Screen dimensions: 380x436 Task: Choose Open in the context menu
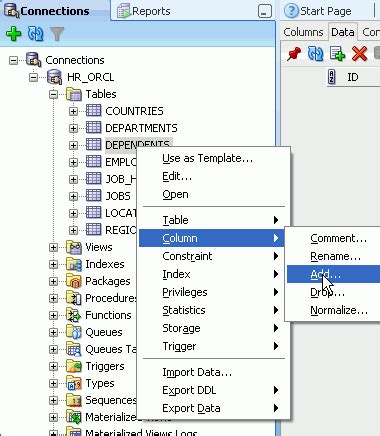tap(212, 194)
